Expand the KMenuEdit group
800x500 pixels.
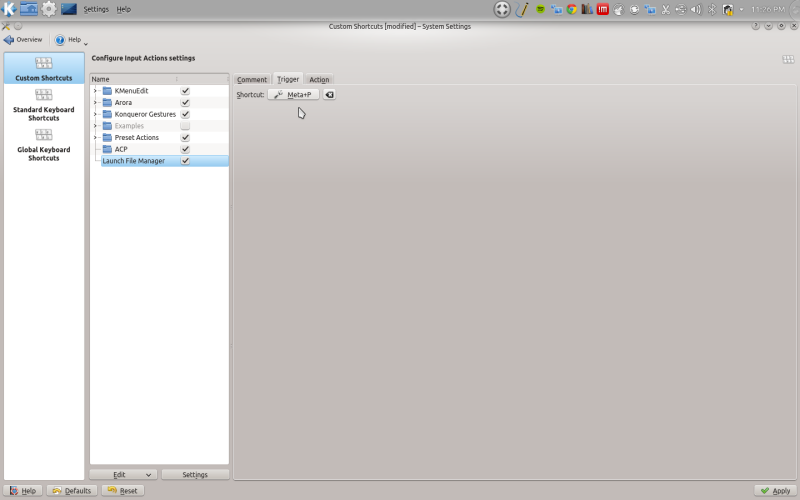point(95,91)
